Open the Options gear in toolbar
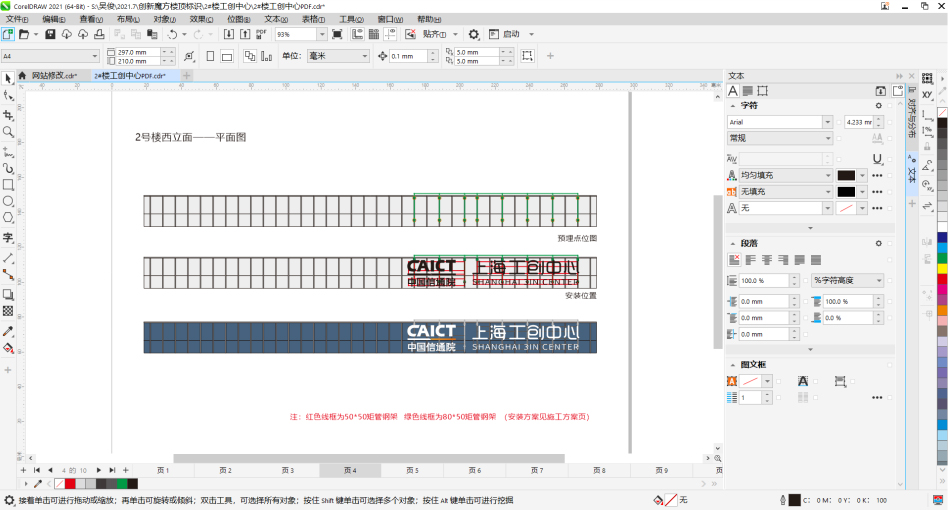The image size is (948, 510). click(474, 34)
